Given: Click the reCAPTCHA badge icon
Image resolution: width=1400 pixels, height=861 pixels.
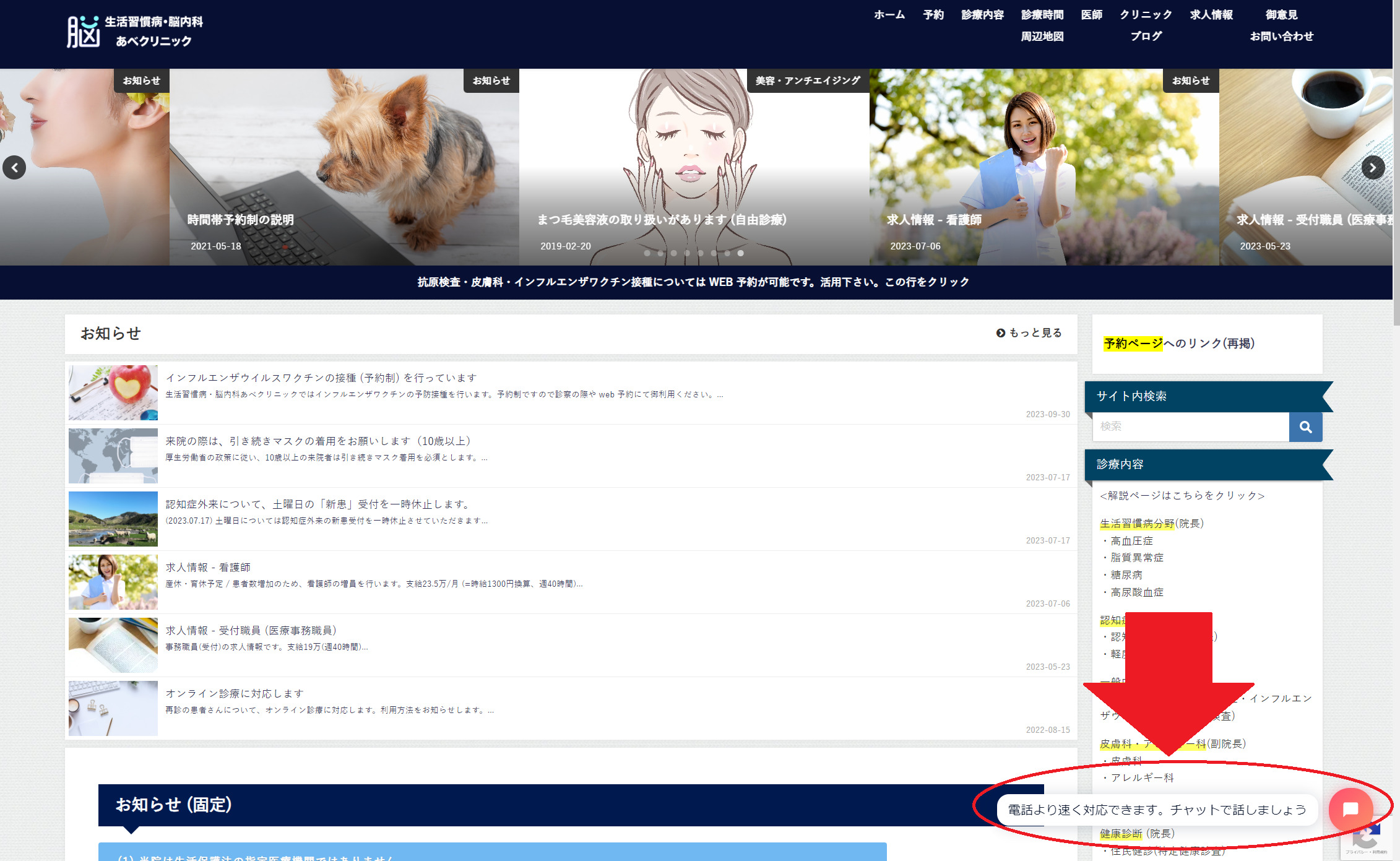Looking at the screenshot, I should [1366, 839].
